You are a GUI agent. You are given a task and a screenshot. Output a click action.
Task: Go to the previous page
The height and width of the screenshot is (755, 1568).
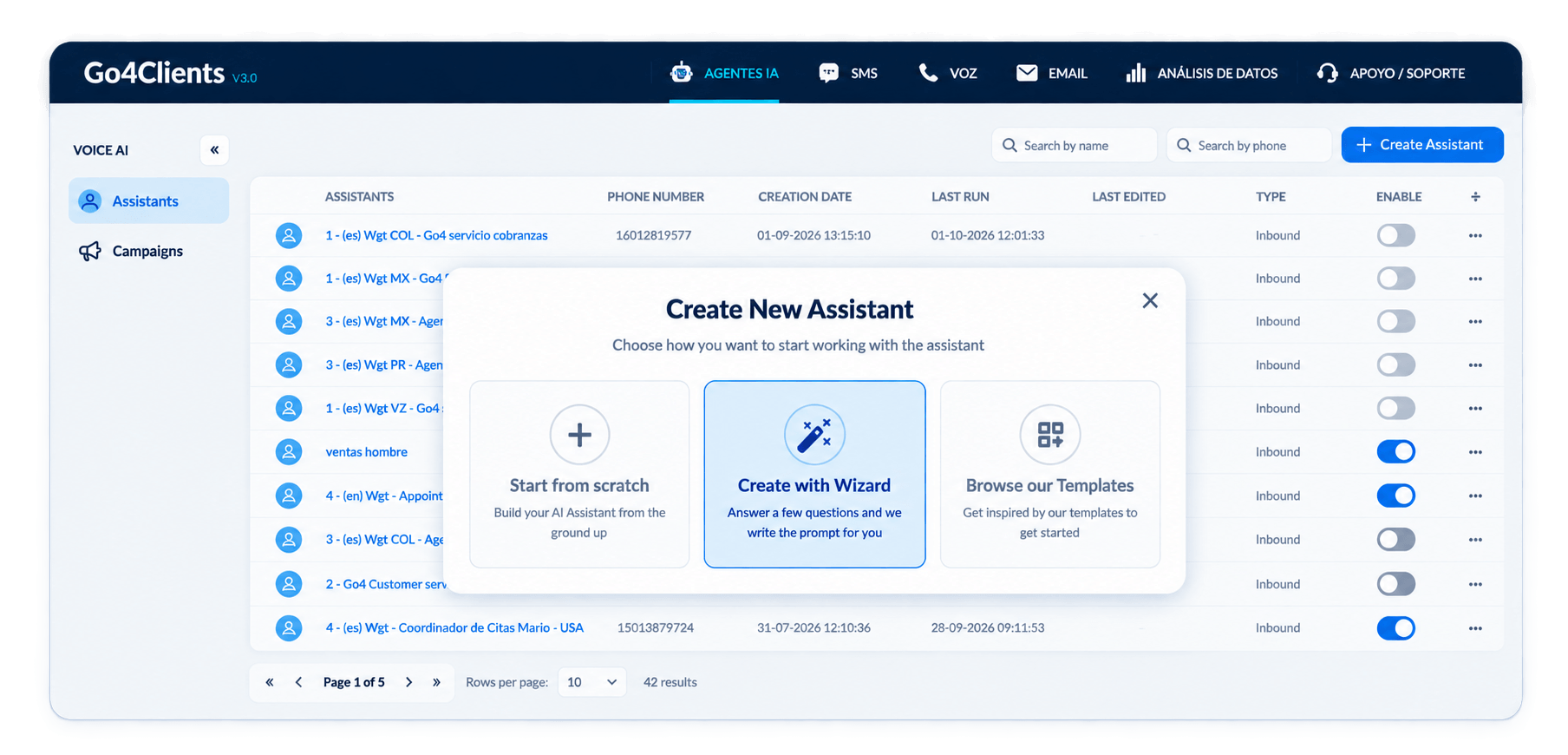298,682
